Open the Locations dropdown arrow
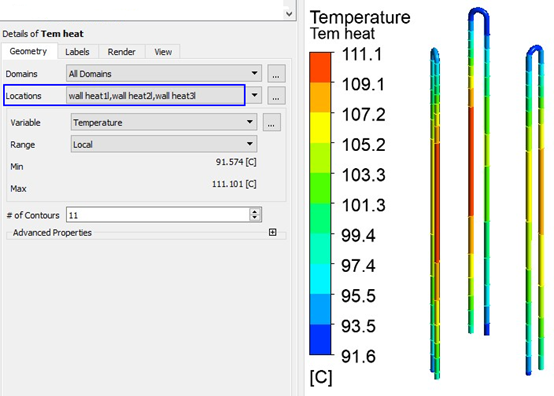This screenshot has height=396, width=554. (254, 95)
